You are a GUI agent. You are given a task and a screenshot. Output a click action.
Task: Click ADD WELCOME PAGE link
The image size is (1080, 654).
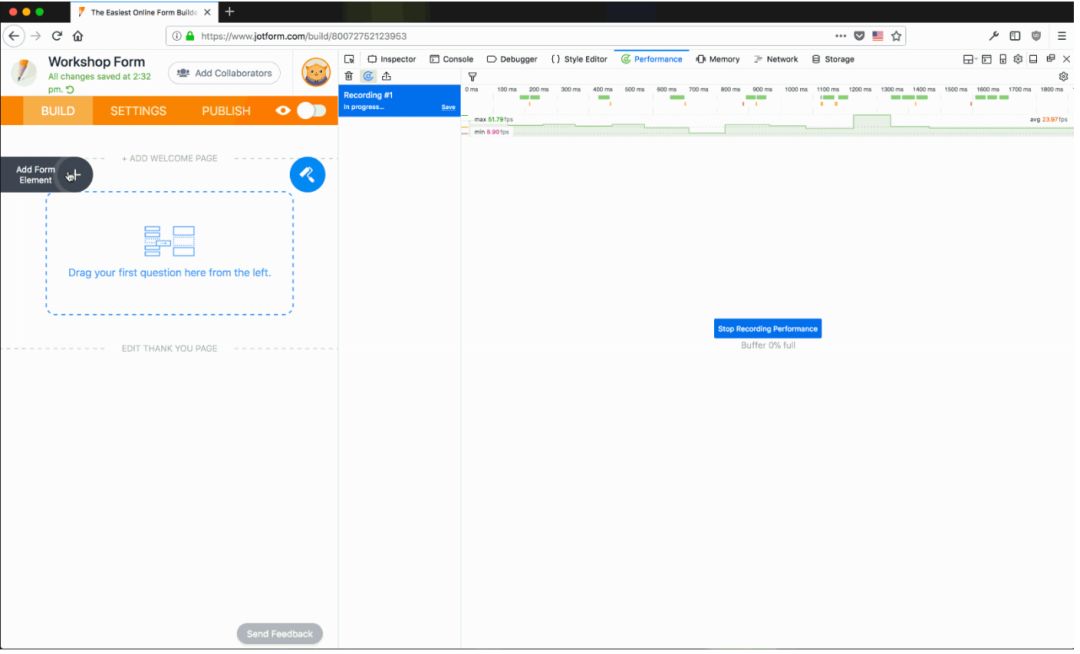click(x=169, y=158)
